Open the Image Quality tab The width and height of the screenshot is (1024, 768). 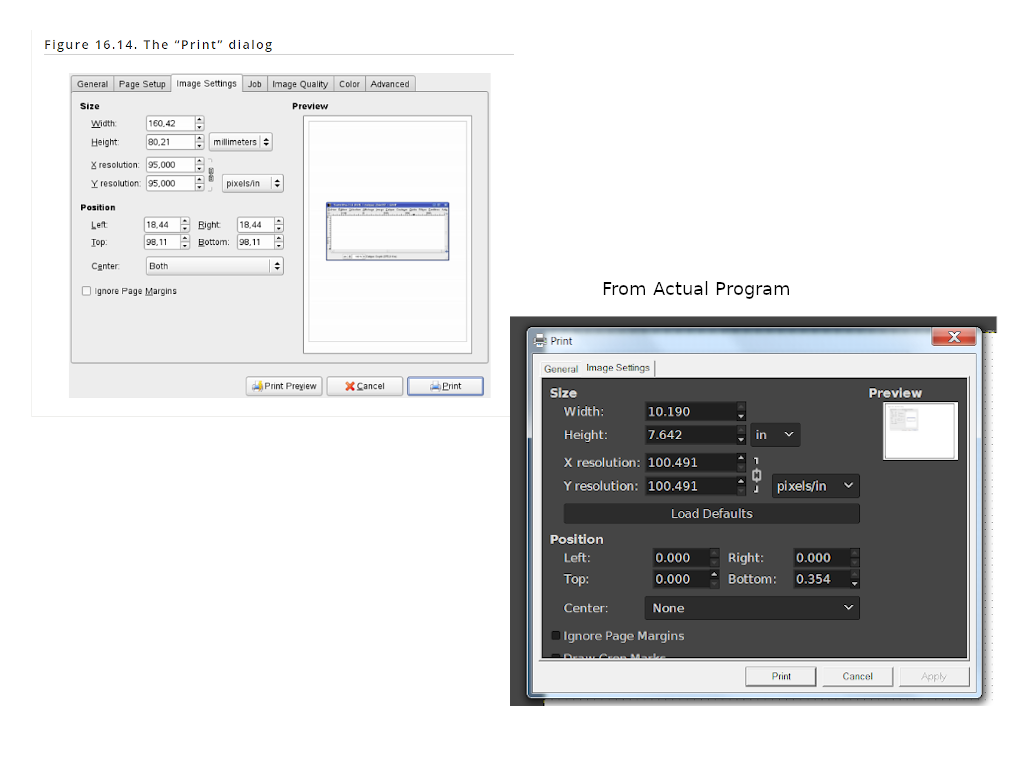coord(300,84)
